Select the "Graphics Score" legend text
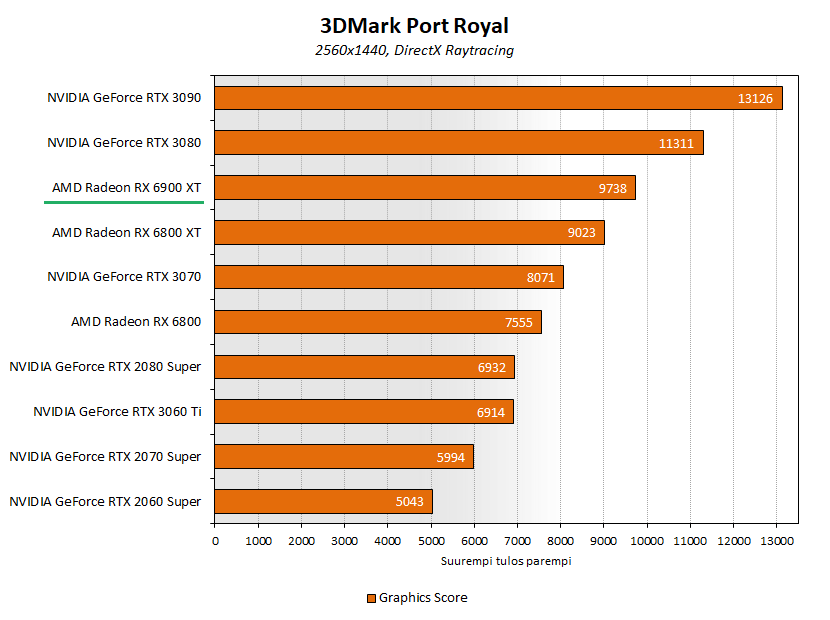830x620 pixels. pos(423,598)
